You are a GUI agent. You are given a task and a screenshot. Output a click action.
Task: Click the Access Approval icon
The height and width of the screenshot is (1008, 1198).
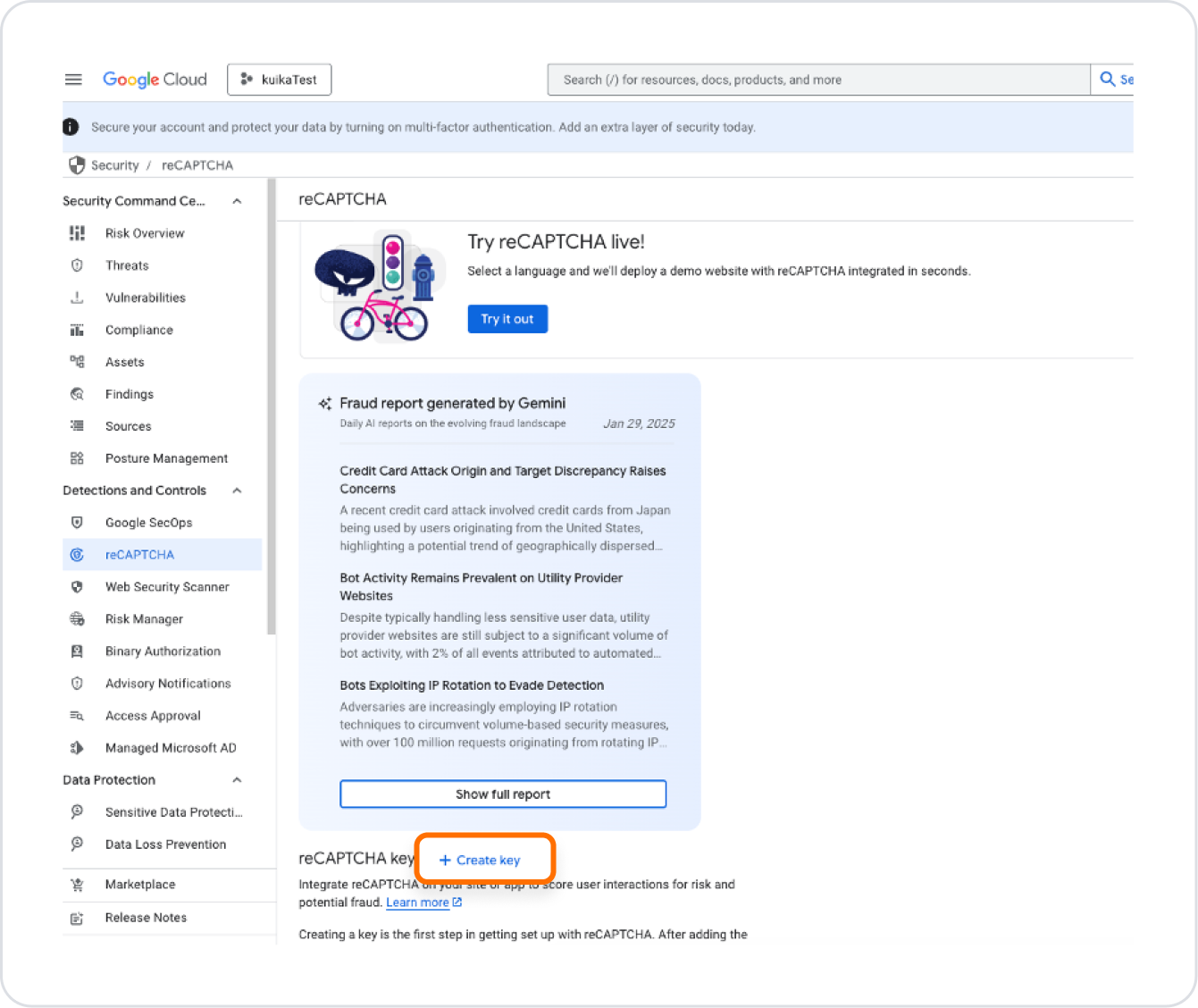coord(77,716)
